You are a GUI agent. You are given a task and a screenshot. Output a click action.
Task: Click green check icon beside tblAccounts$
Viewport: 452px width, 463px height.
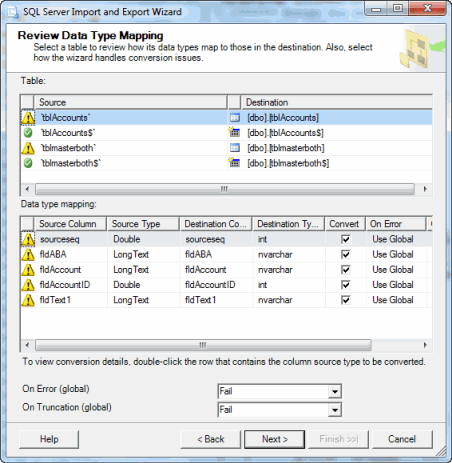[28, 133]
